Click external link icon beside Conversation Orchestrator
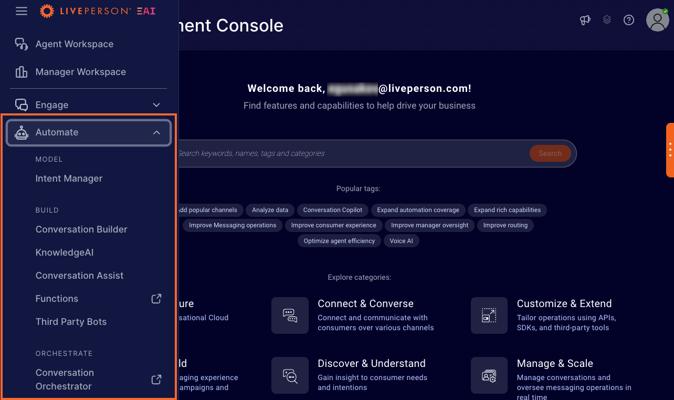Screen dimensions: 674x400 pos(156,379)
